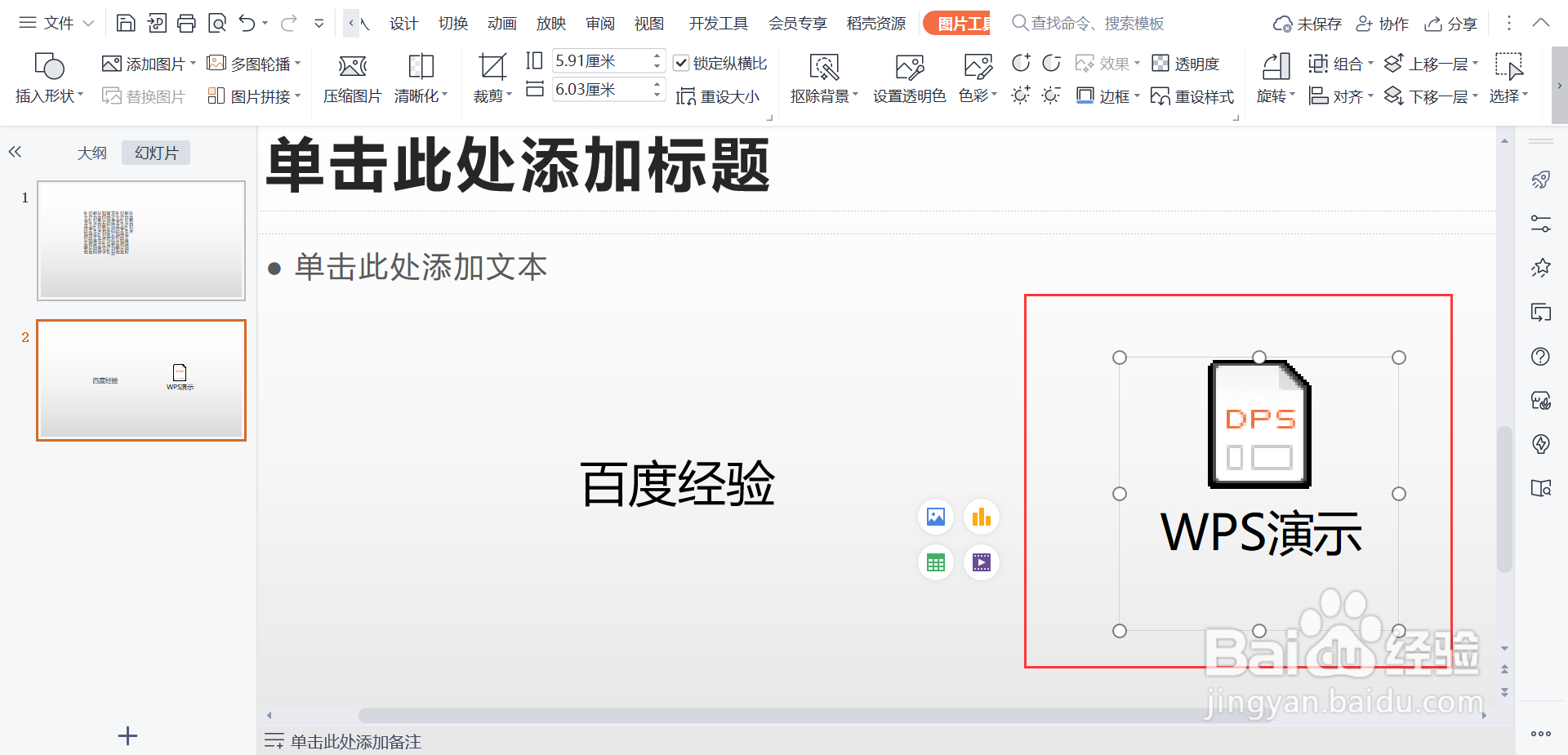Open the Review tab
This screenshot has width=1568, height=755.
tap(600, 24)
